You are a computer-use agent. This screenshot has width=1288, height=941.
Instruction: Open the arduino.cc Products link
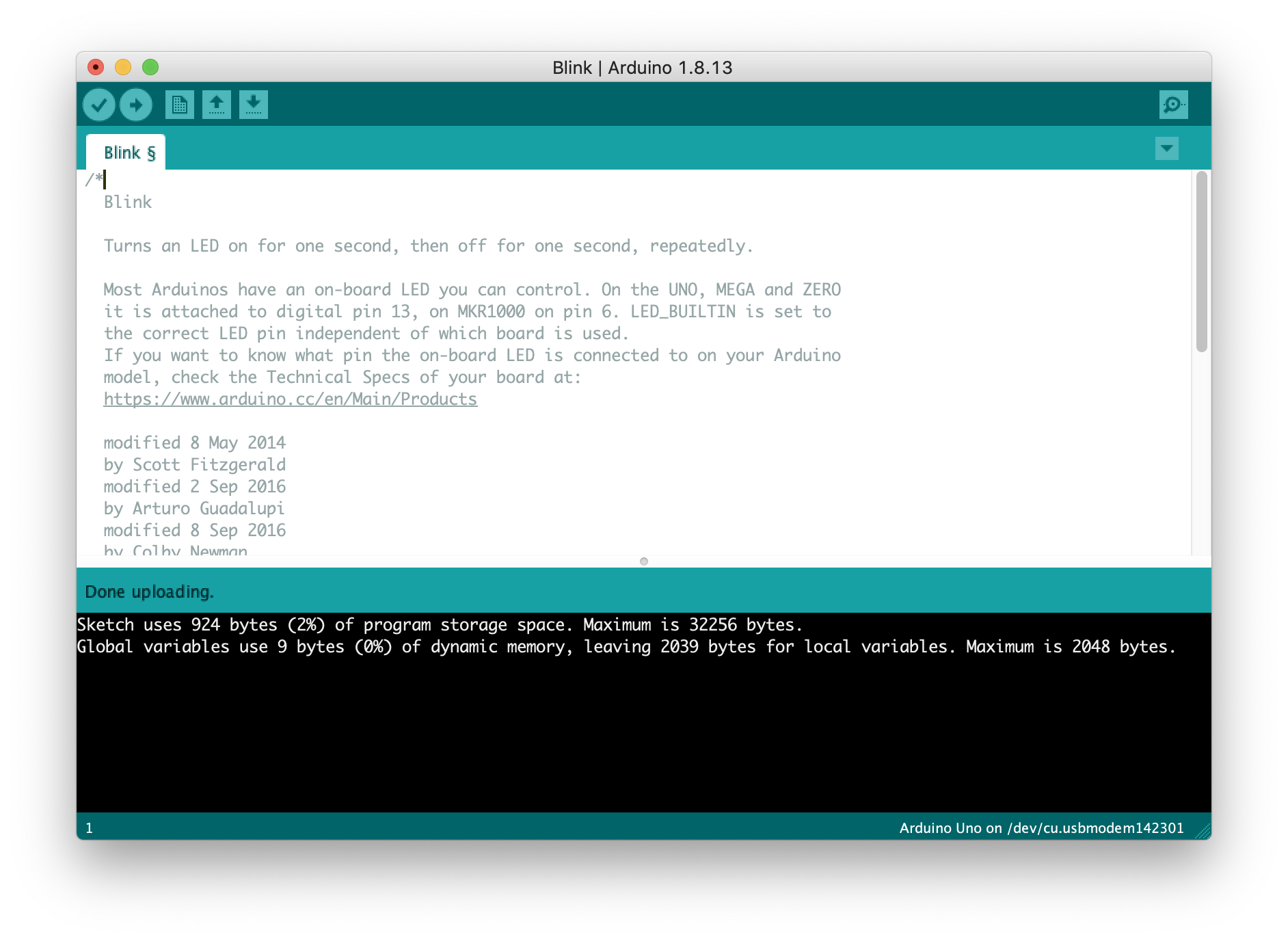pos(291,399)
